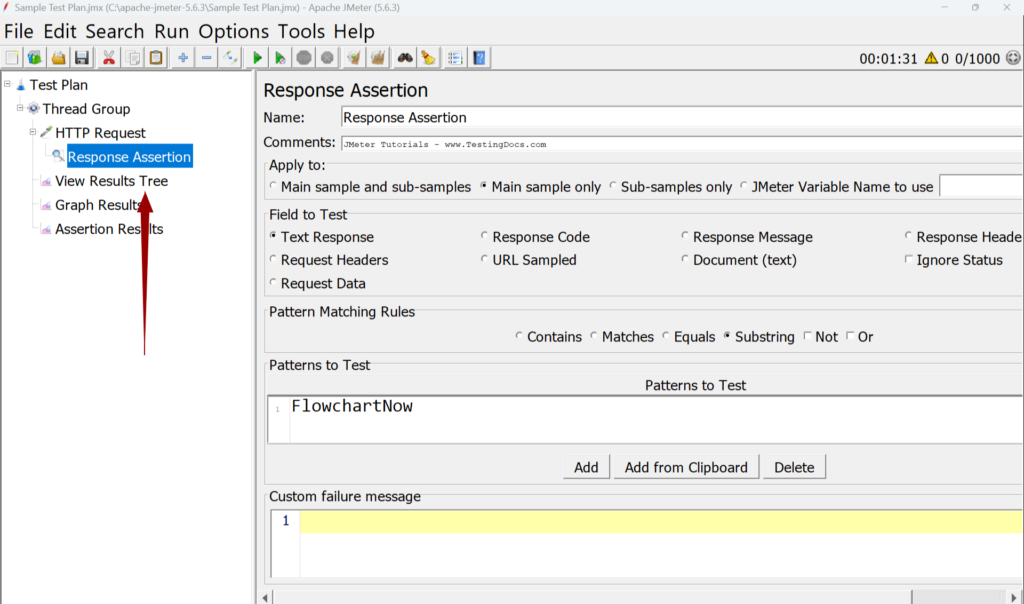Viewport: 1024px width, 604px height.
Task: Start the test plan run
Action: point(257,57)
